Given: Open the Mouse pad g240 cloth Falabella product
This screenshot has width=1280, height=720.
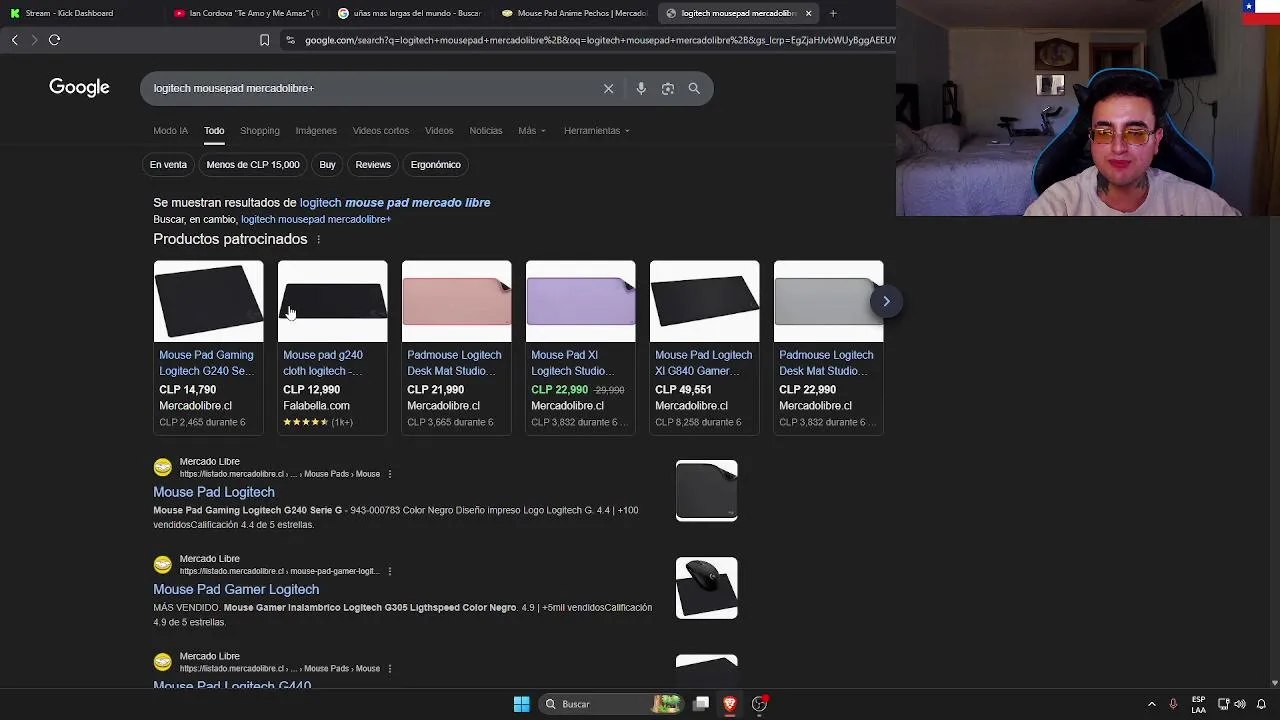Looking at the screenshot, I should coord(332,346).
